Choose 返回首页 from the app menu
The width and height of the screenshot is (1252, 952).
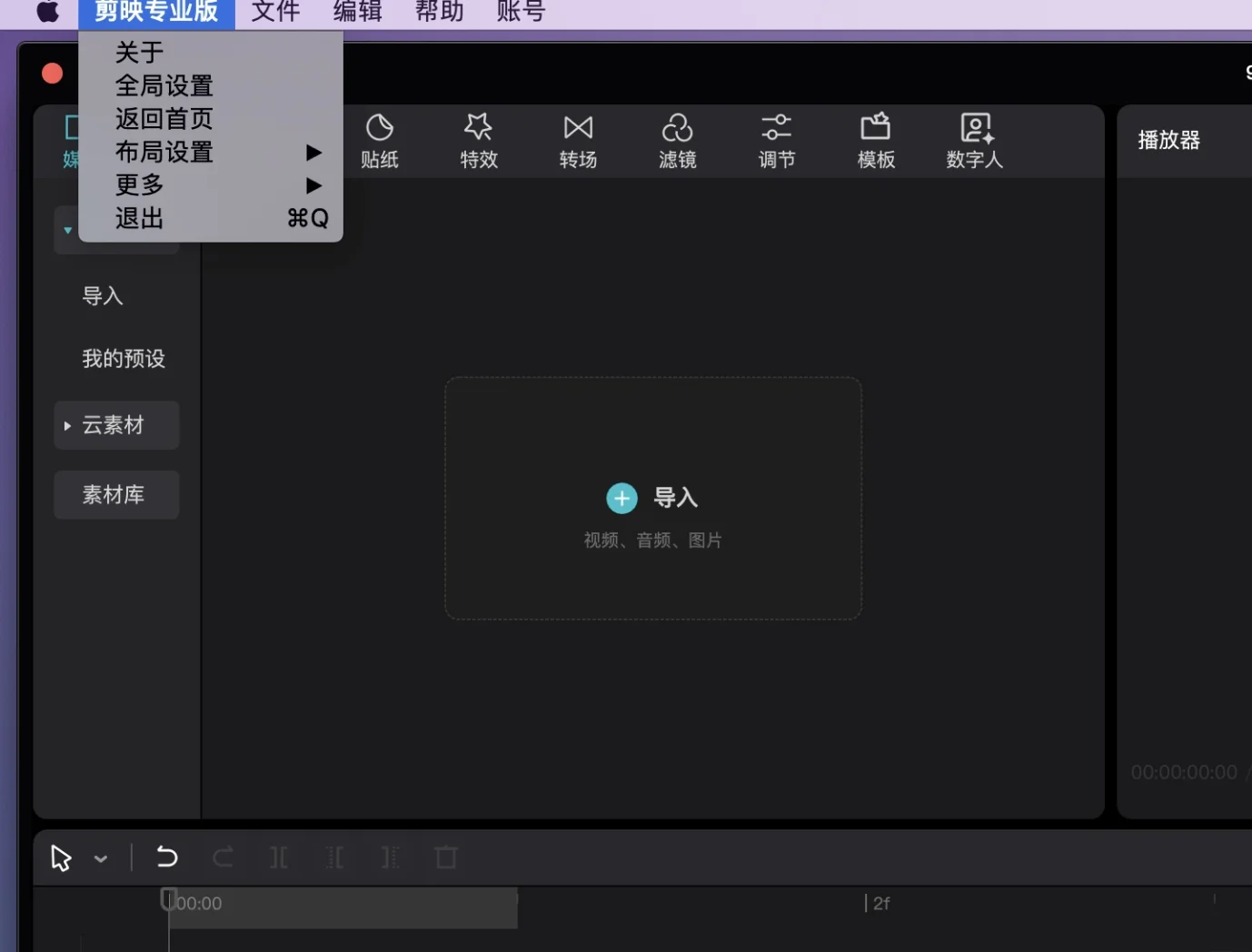pos(211,118)
